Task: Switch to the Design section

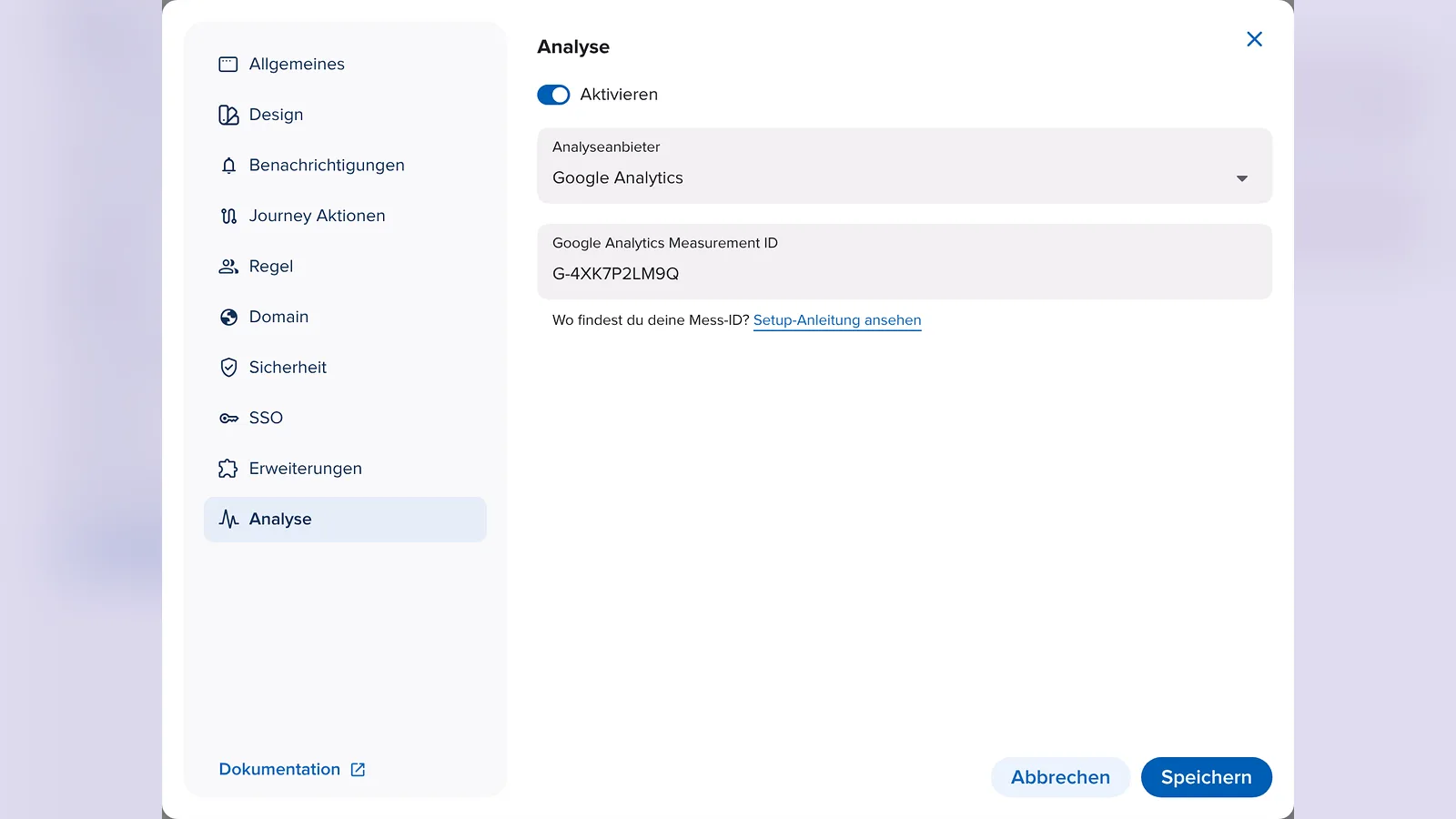Action: (345, 115)
